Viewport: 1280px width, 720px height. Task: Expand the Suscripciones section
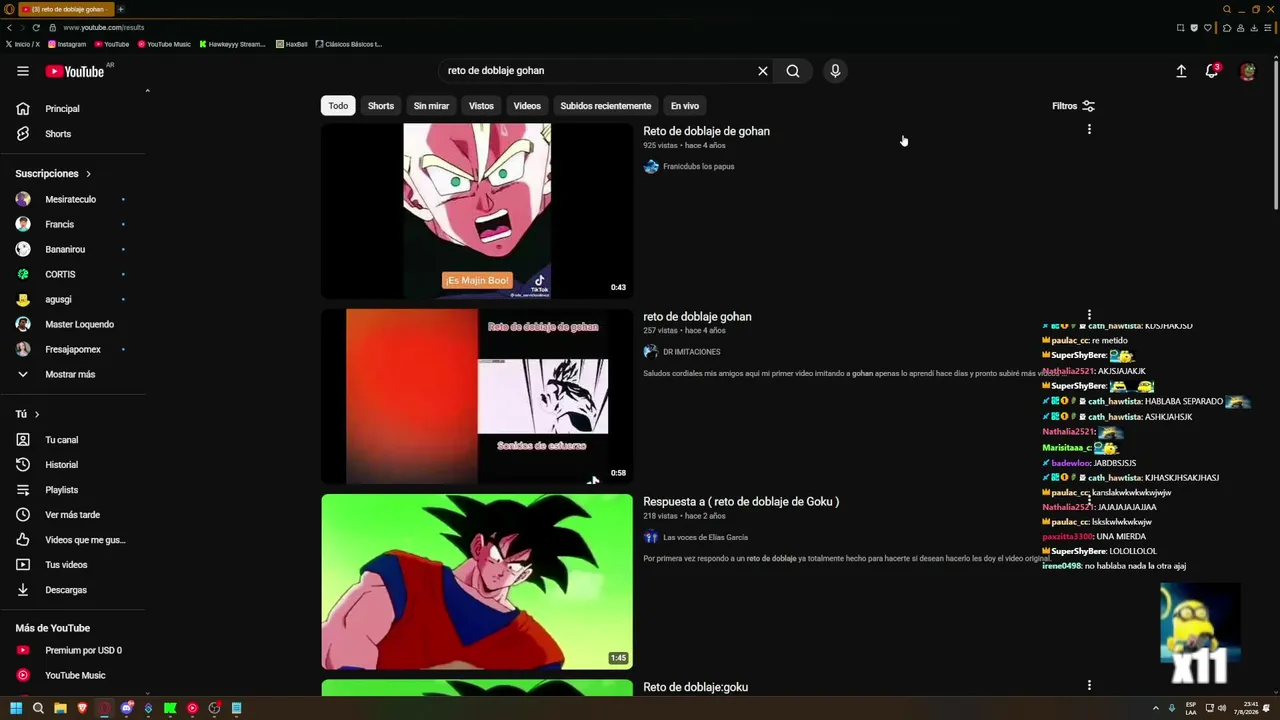[53, 174]
